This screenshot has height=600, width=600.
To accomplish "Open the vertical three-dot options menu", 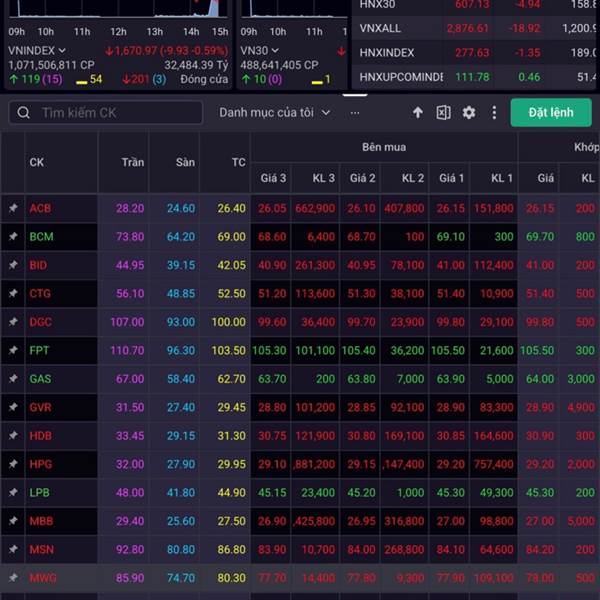I will pyautogui.click(x=494, y=112).
